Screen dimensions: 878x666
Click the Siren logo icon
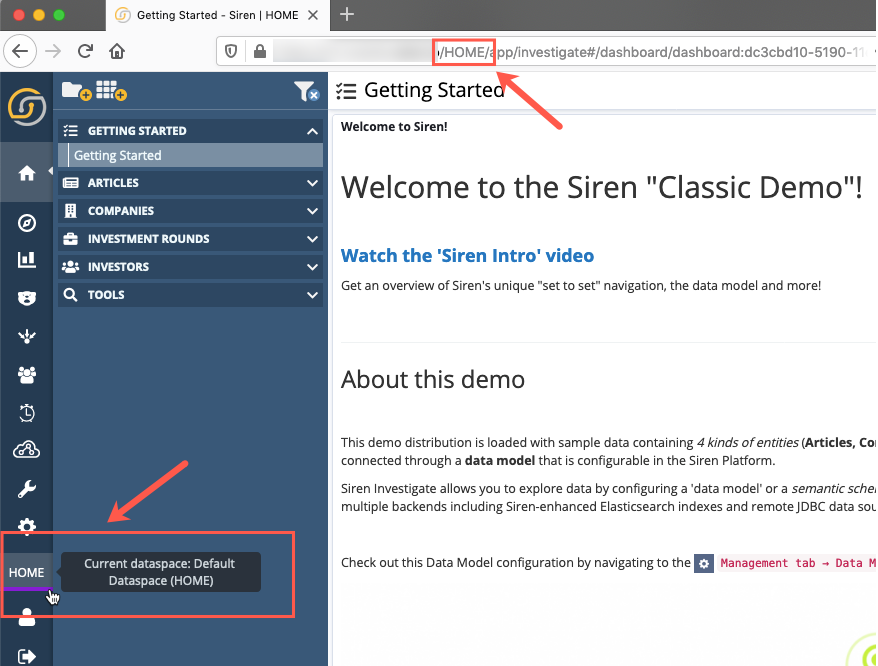(x=26, y=106)
